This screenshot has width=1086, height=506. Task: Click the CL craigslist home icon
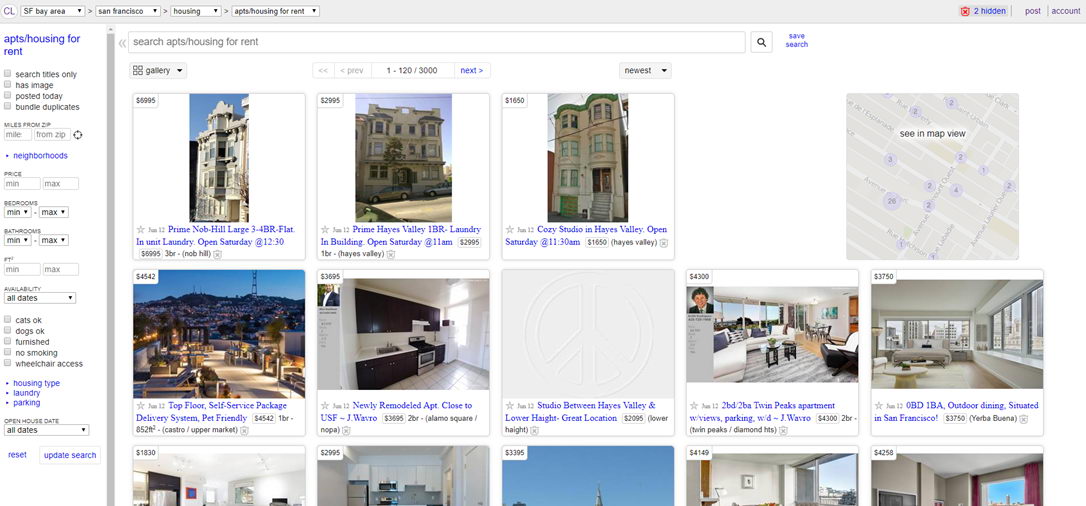[9, 11]
